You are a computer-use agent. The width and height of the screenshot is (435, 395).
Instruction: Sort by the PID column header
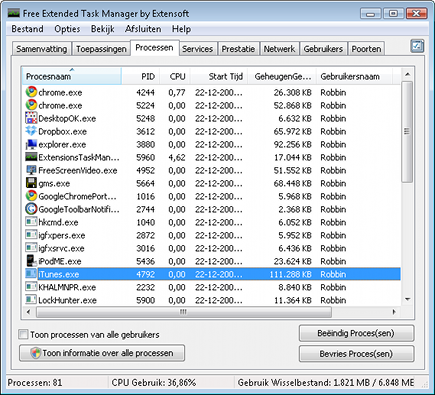click(x=141, y=76)
